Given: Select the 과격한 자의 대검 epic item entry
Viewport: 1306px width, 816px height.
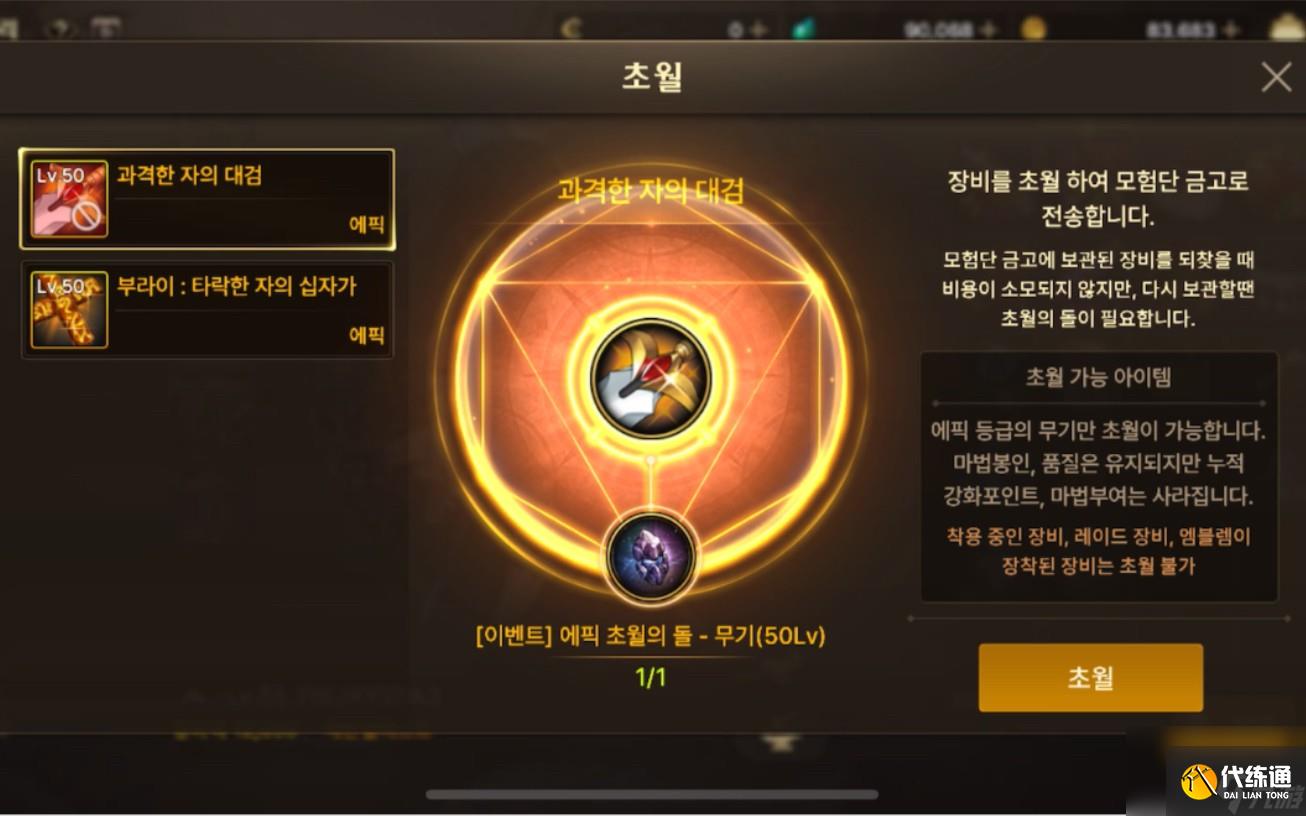Looking at the screenshot, I should pos(207,199).
